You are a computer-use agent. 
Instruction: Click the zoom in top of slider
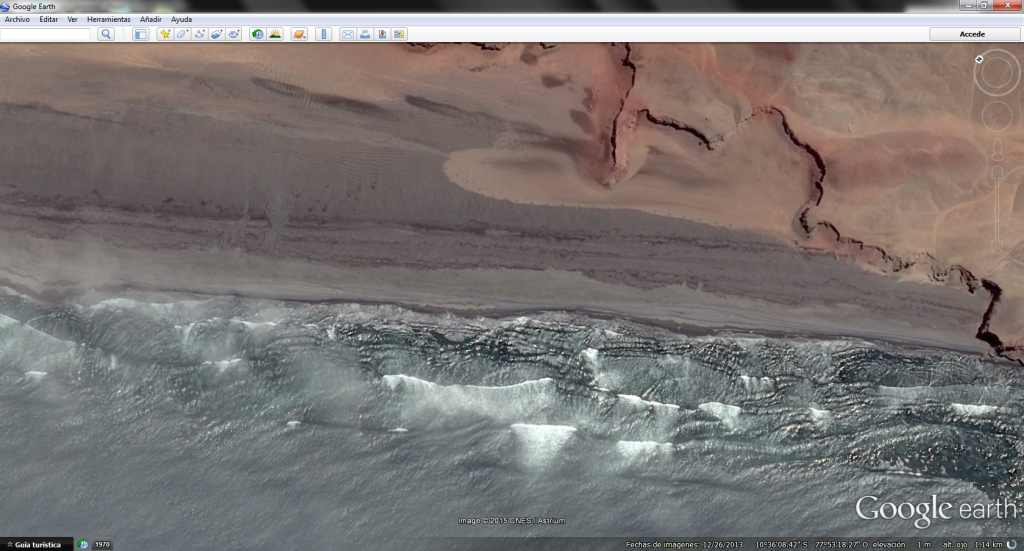pos(997,172)
